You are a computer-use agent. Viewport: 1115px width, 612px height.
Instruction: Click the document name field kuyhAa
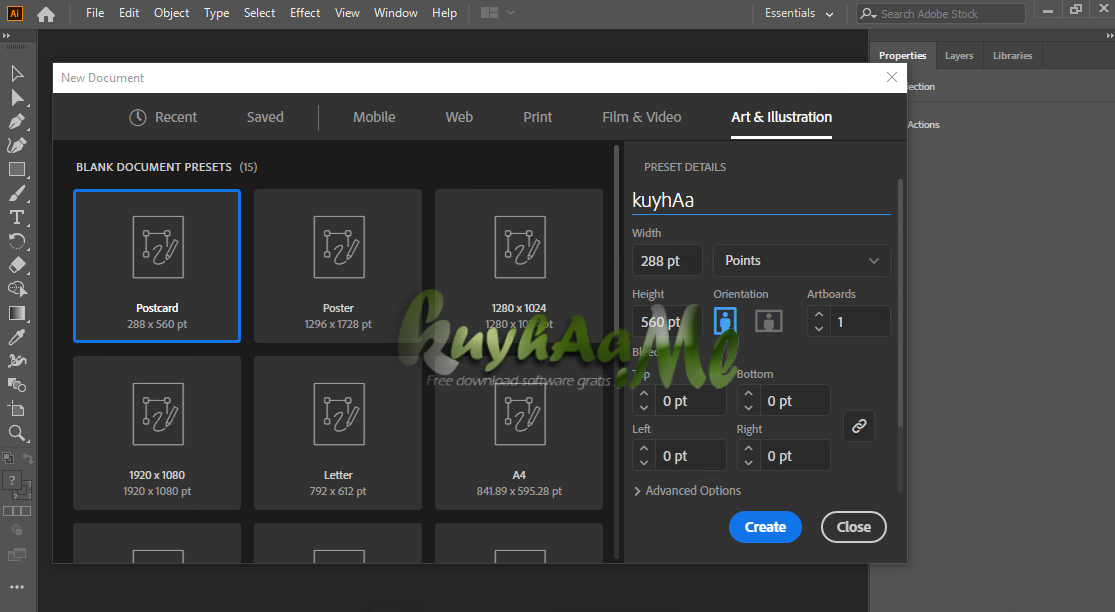point(761,200)
